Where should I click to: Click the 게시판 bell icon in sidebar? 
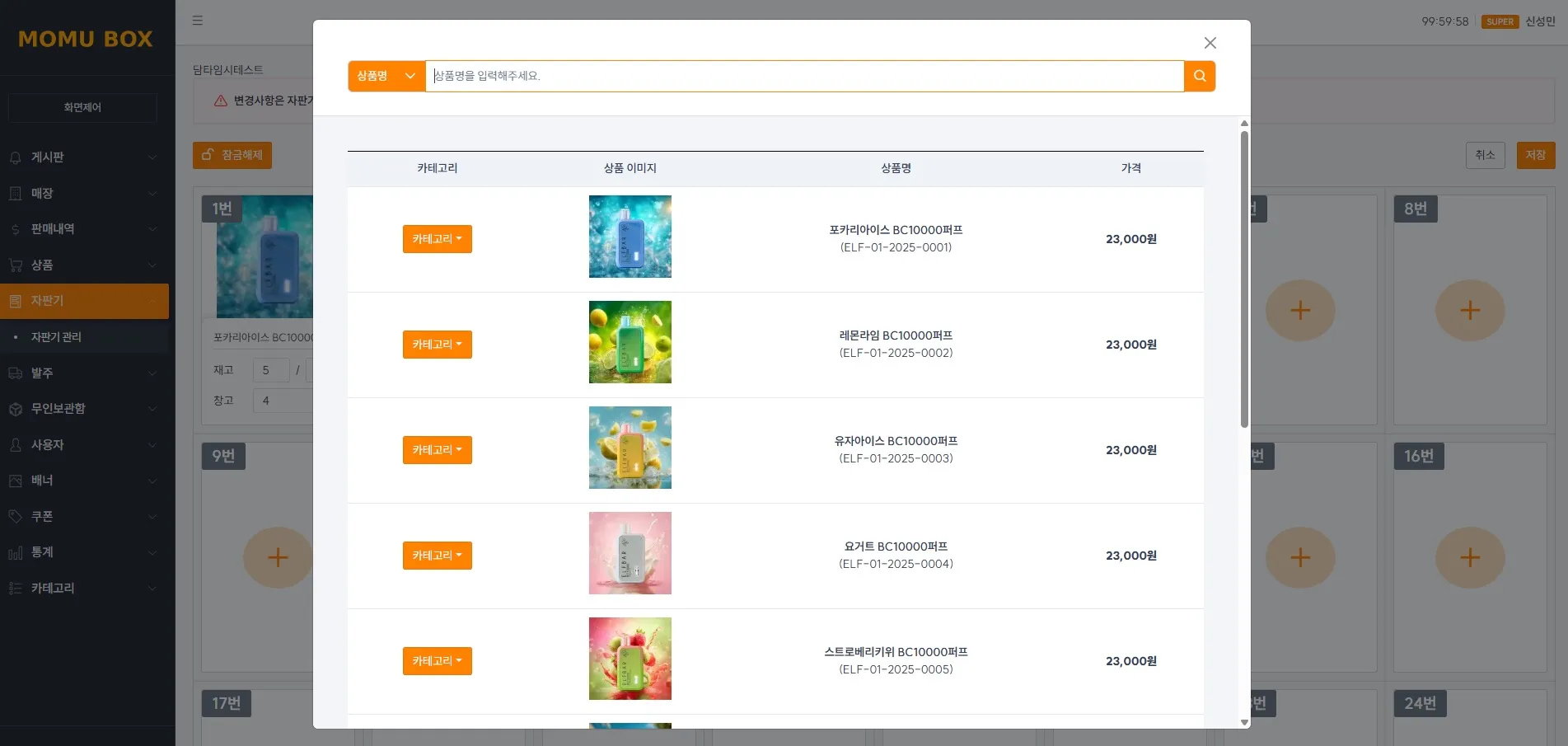coord(15,157)
